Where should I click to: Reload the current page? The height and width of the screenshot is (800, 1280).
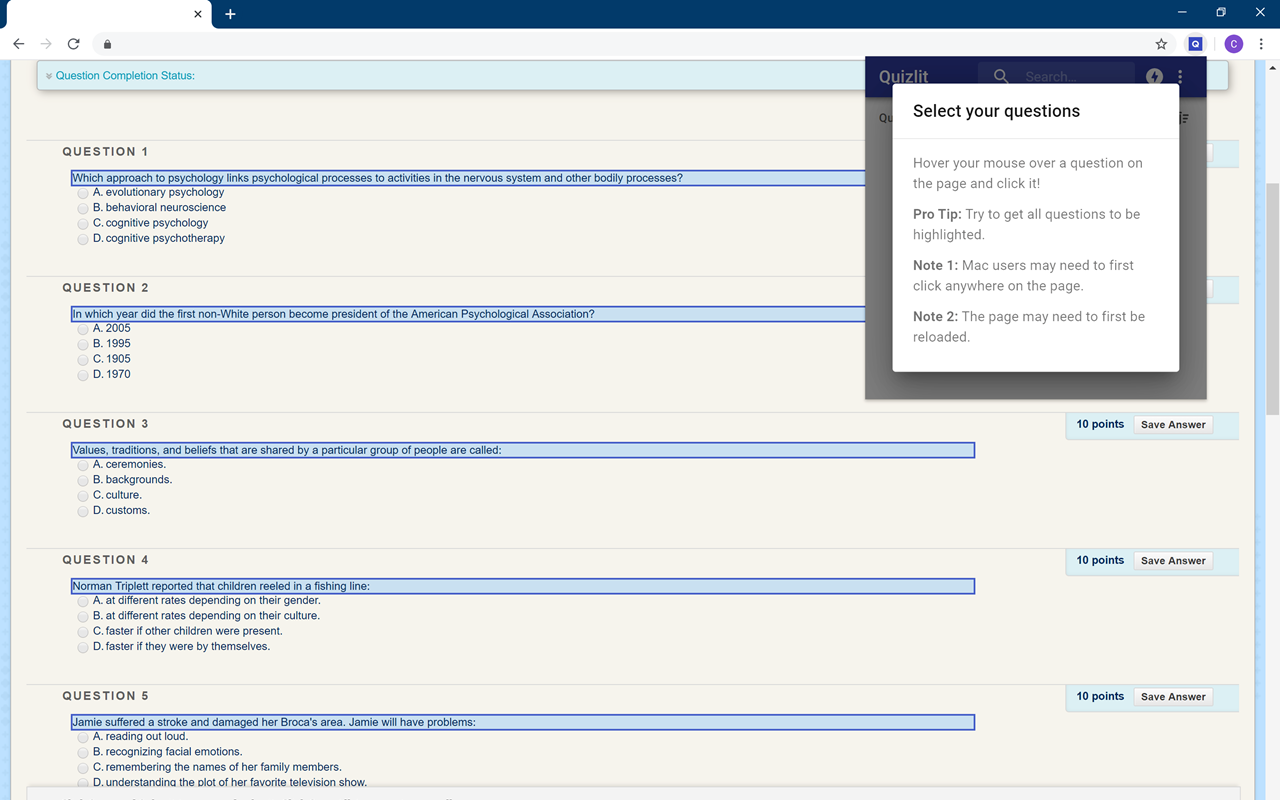pyautogui.click(x=73, y=44)
